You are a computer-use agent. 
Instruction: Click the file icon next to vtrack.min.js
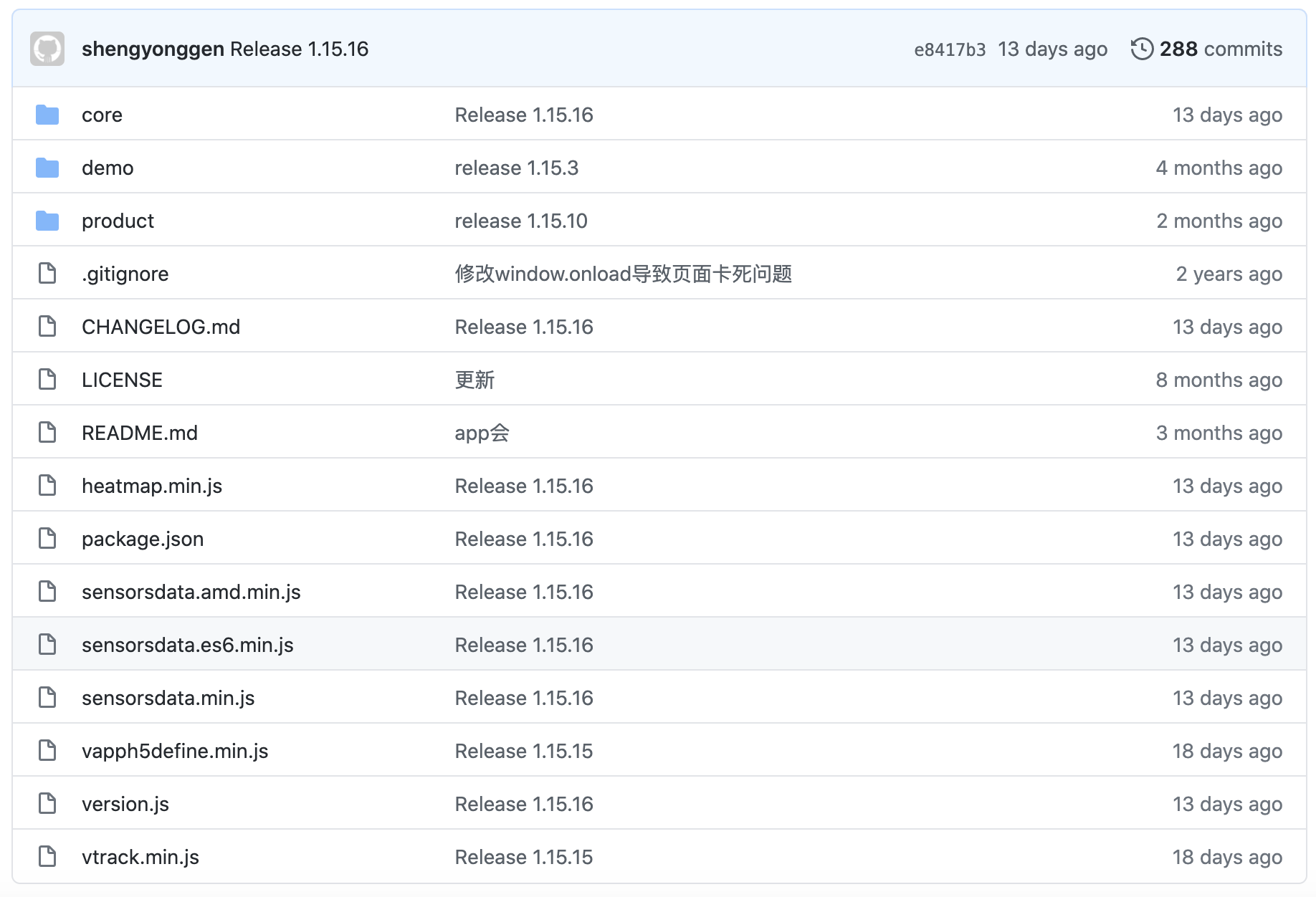click(47, 856)
